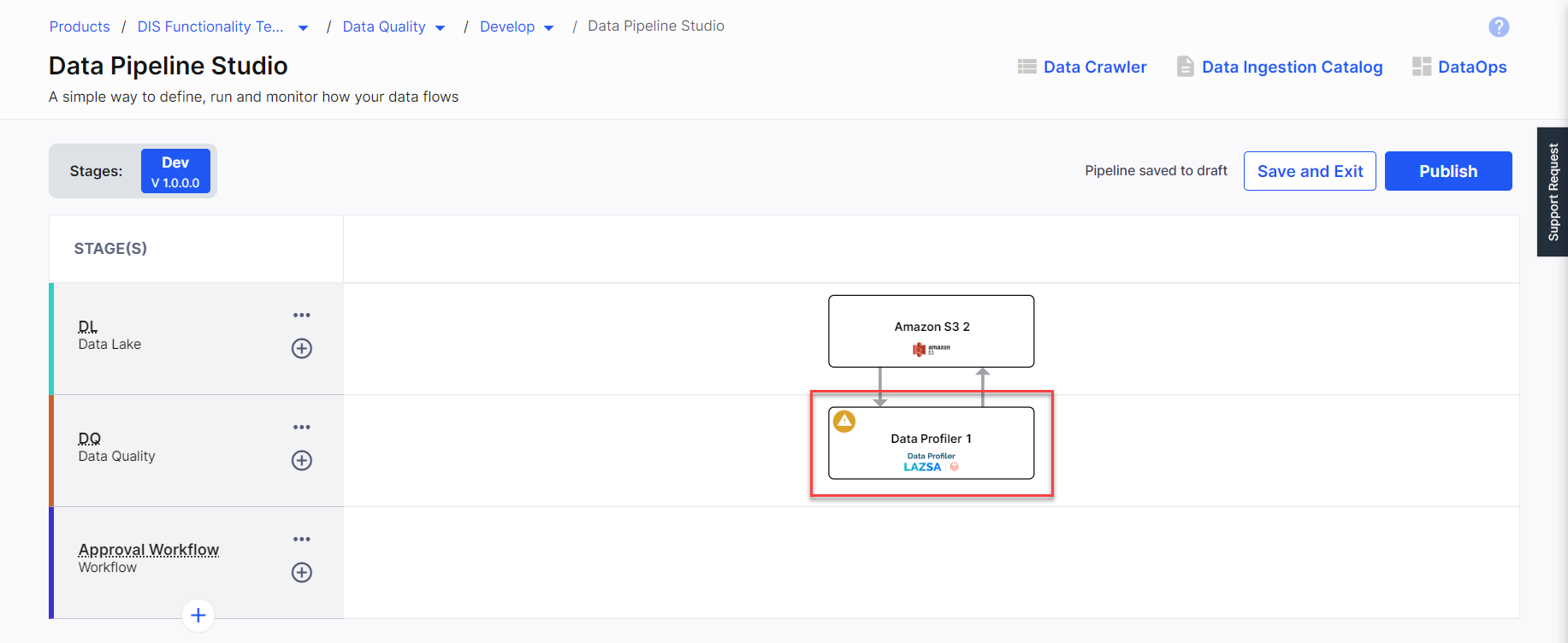
Task: Click Save and Exit button
Action: [x=1309, y=171]
